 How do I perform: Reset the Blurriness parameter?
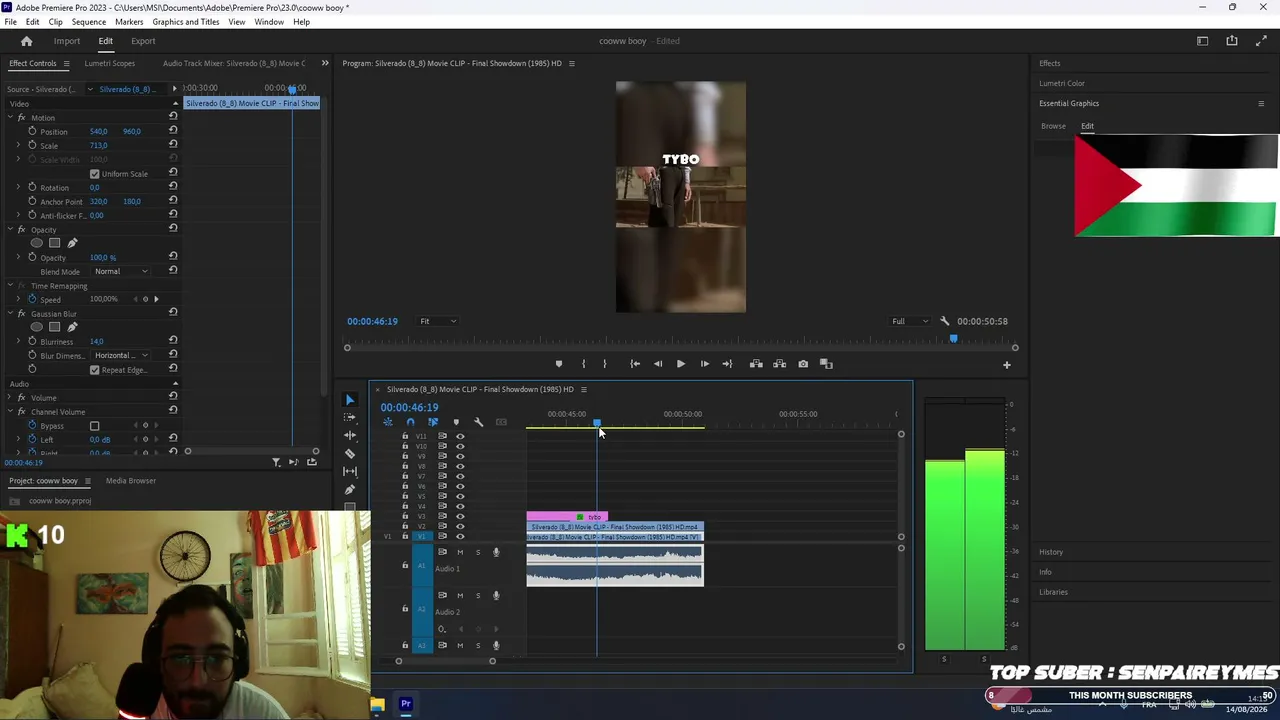(x=173, y=341)
